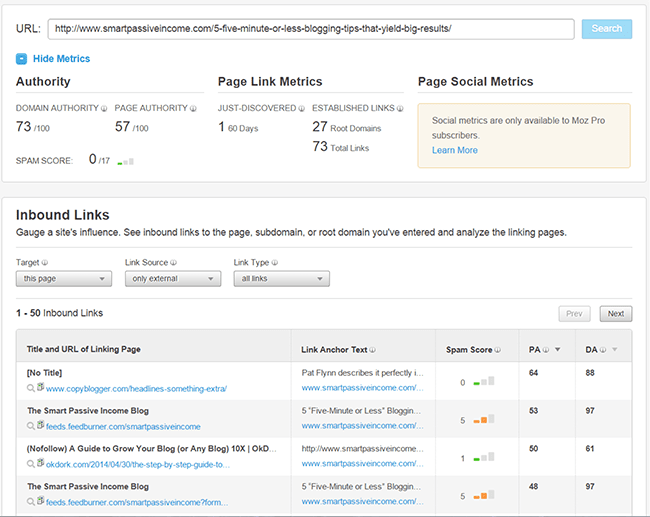Click the '27 Root Domains' value
Viewport: 650px width, 517px height.
(347, 127)
